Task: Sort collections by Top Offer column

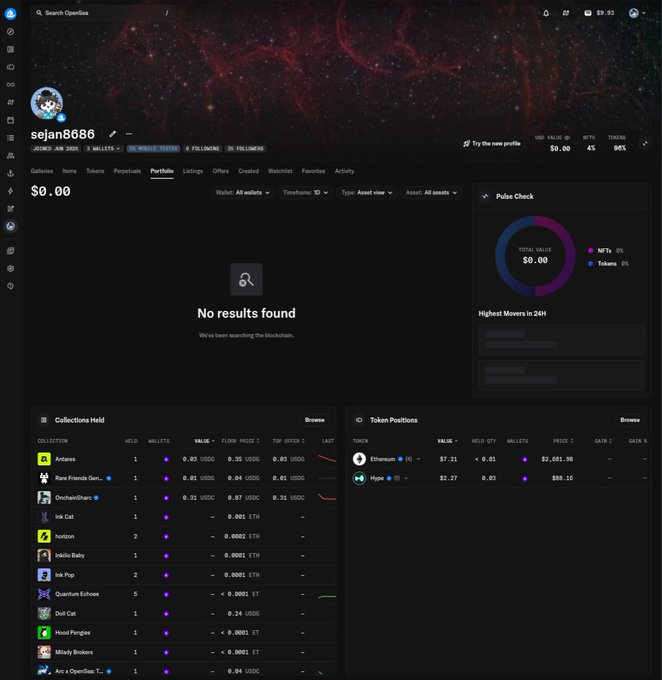Action: (x=288, y=441)
